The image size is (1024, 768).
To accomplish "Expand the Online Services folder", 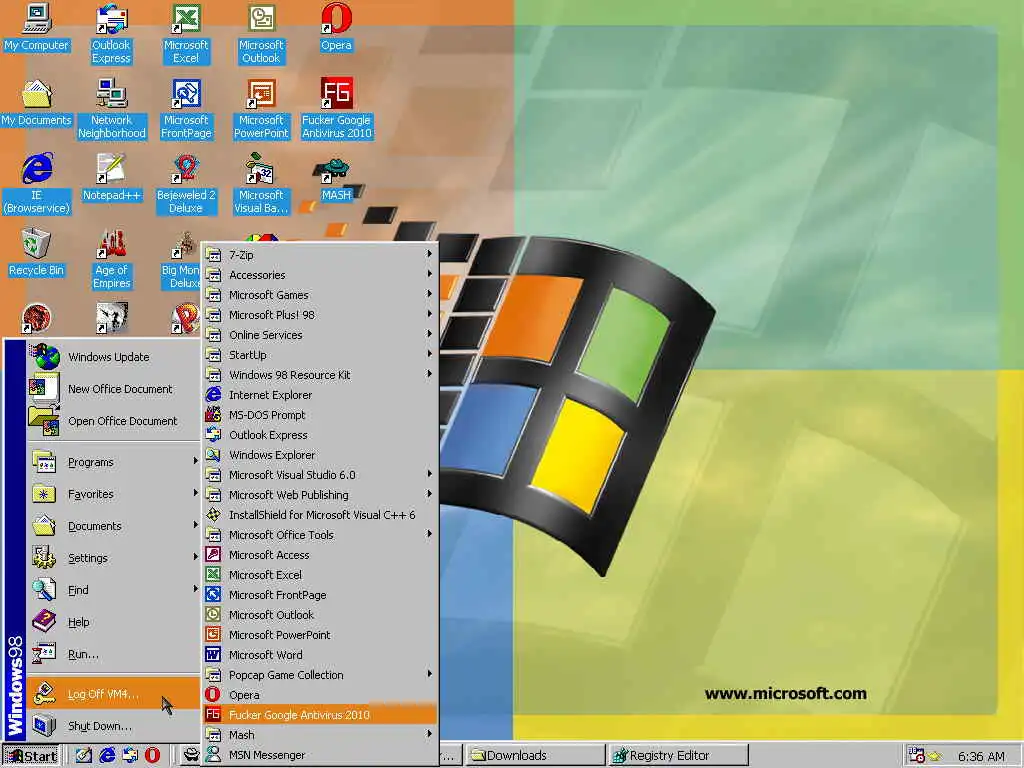I will 319,335.
